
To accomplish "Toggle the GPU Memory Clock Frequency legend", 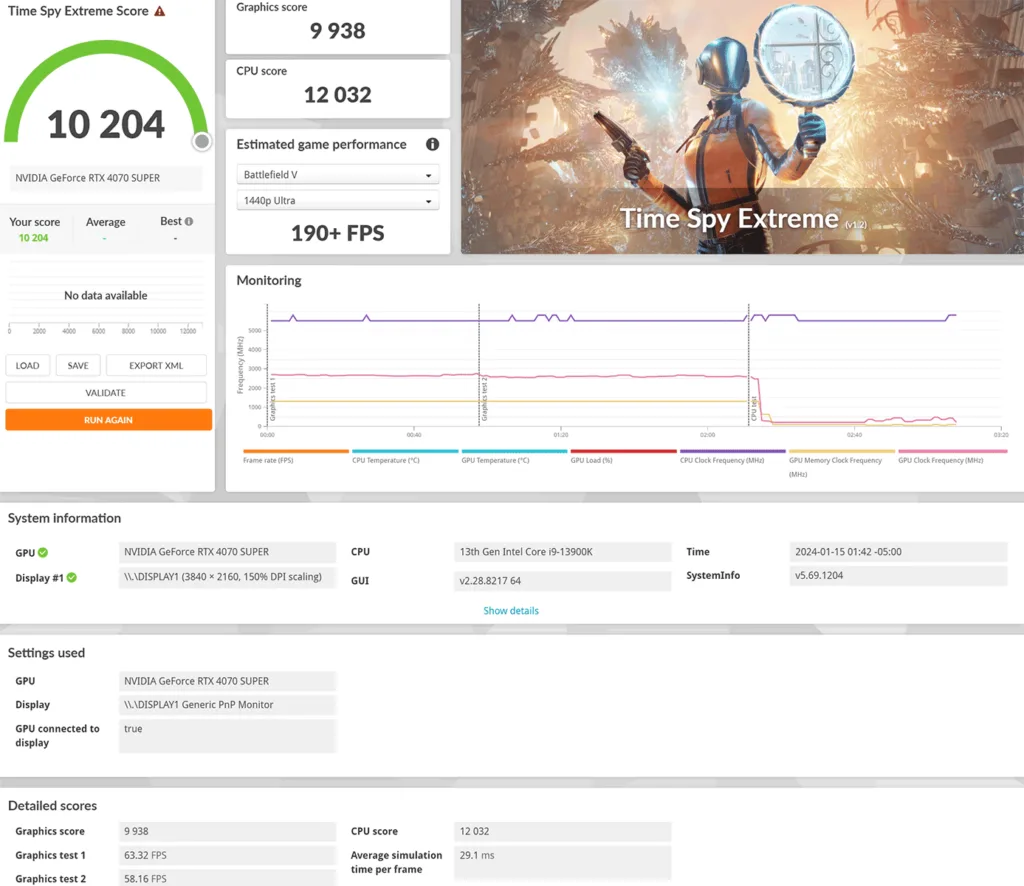I will 841,464.
